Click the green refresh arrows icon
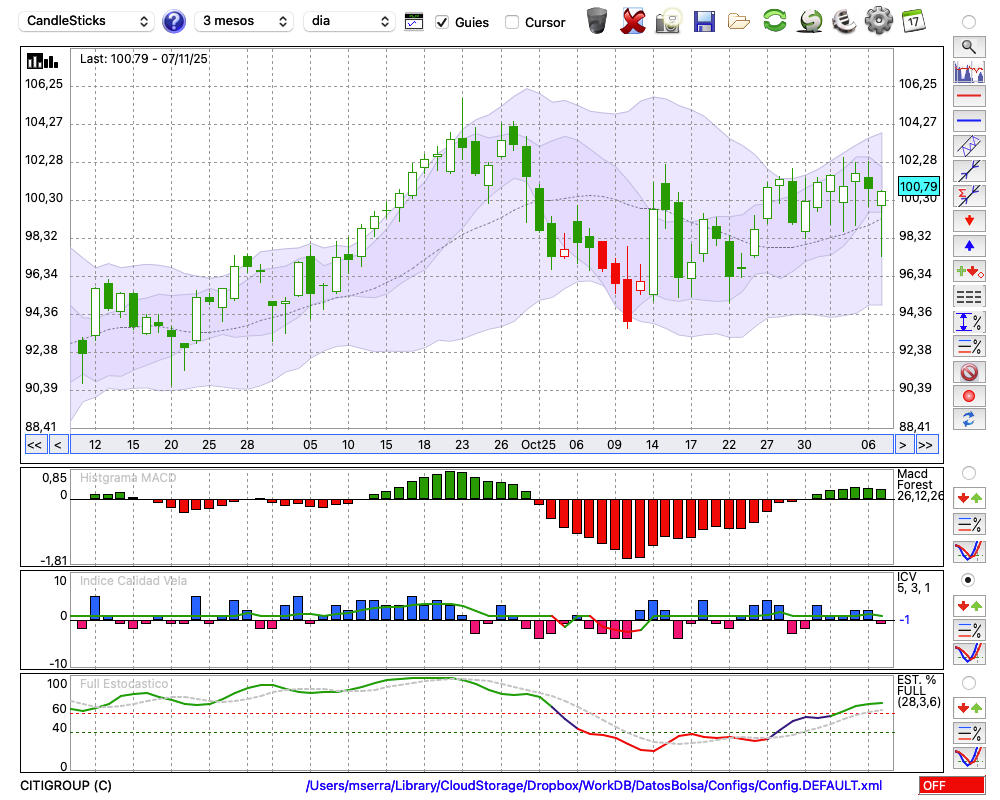 pos(775,21)
